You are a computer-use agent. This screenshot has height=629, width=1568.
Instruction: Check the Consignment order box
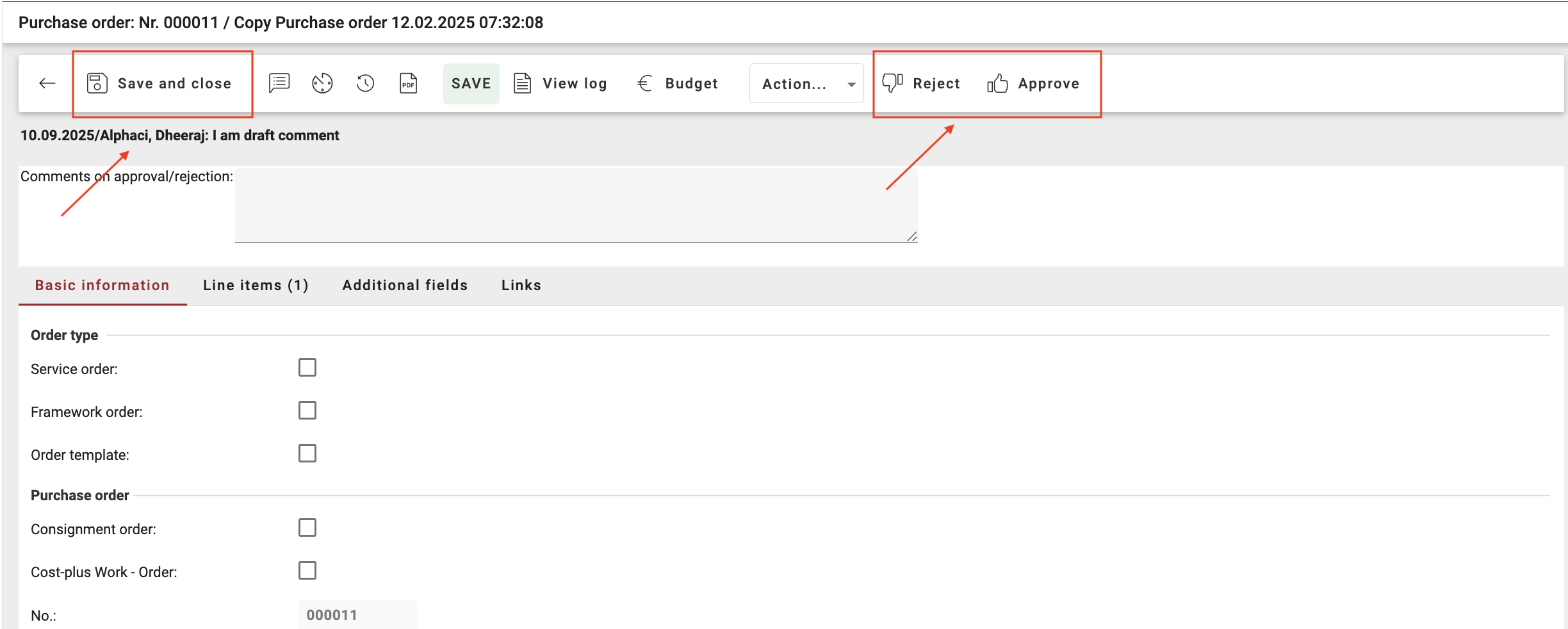pos(307,528)
